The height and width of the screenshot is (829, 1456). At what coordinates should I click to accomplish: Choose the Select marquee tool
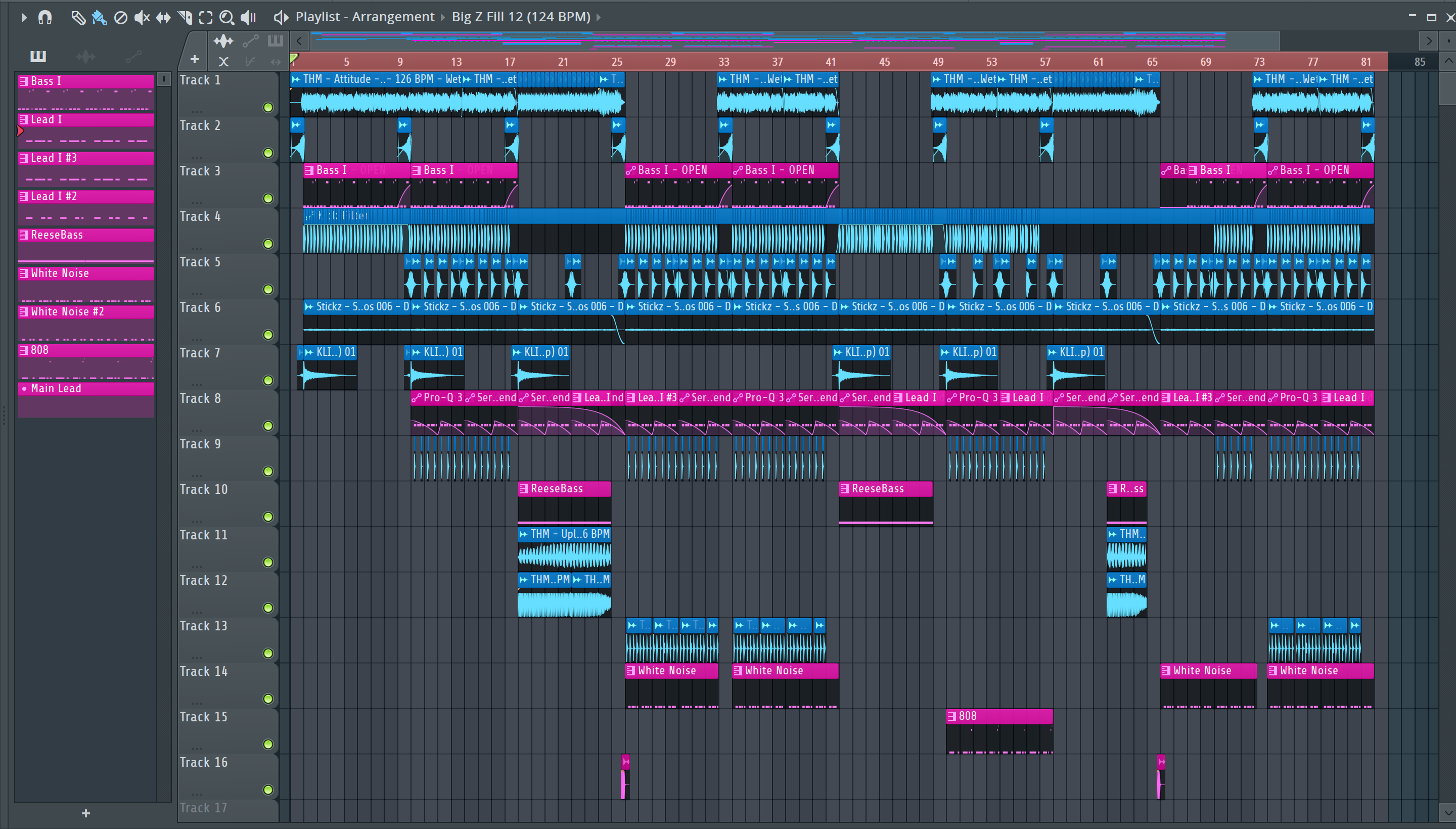tap(206, 17)
